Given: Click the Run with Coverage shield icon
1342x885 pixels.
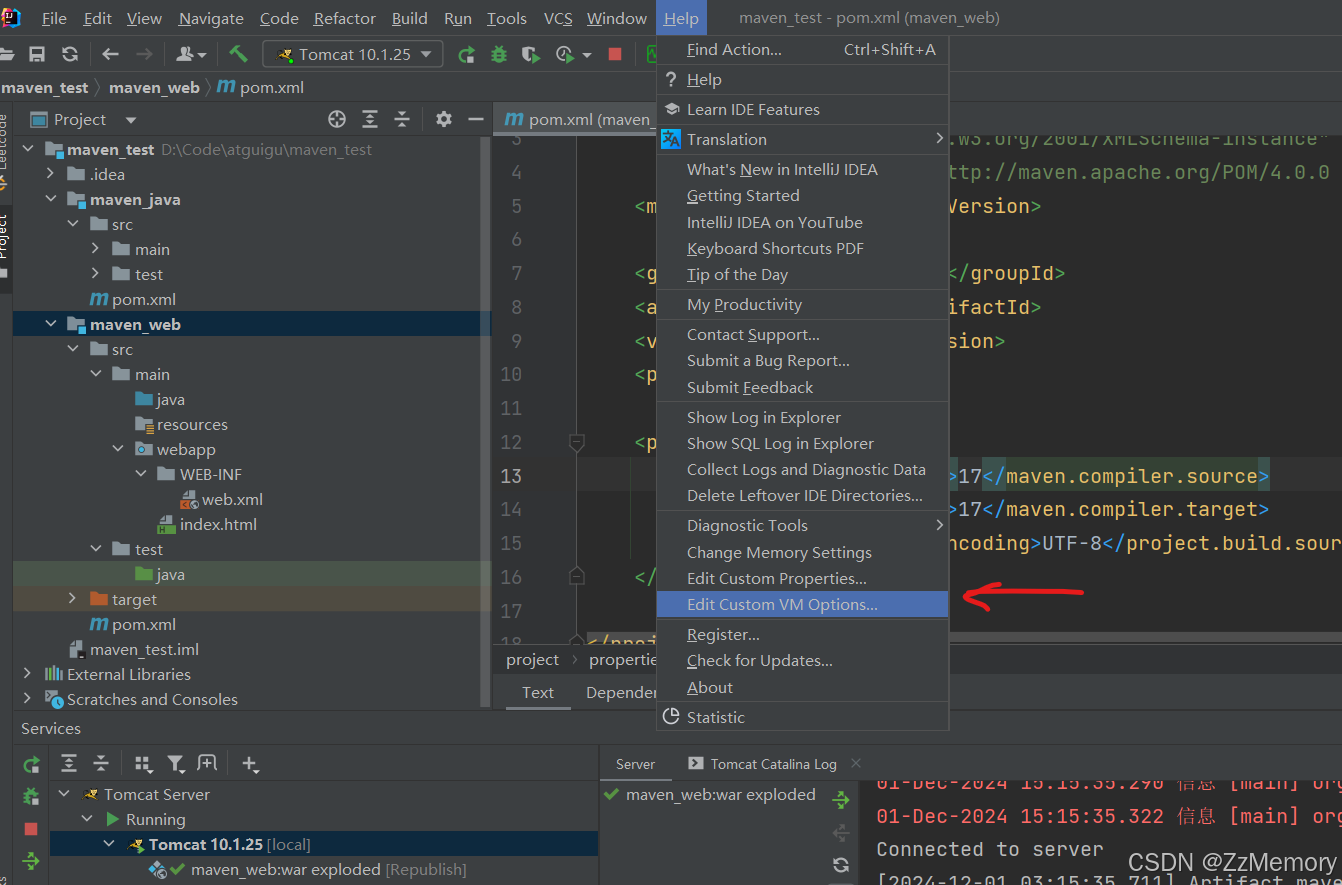Looking at the screenshot, I should pyautogui.click(x=530, y=54).
